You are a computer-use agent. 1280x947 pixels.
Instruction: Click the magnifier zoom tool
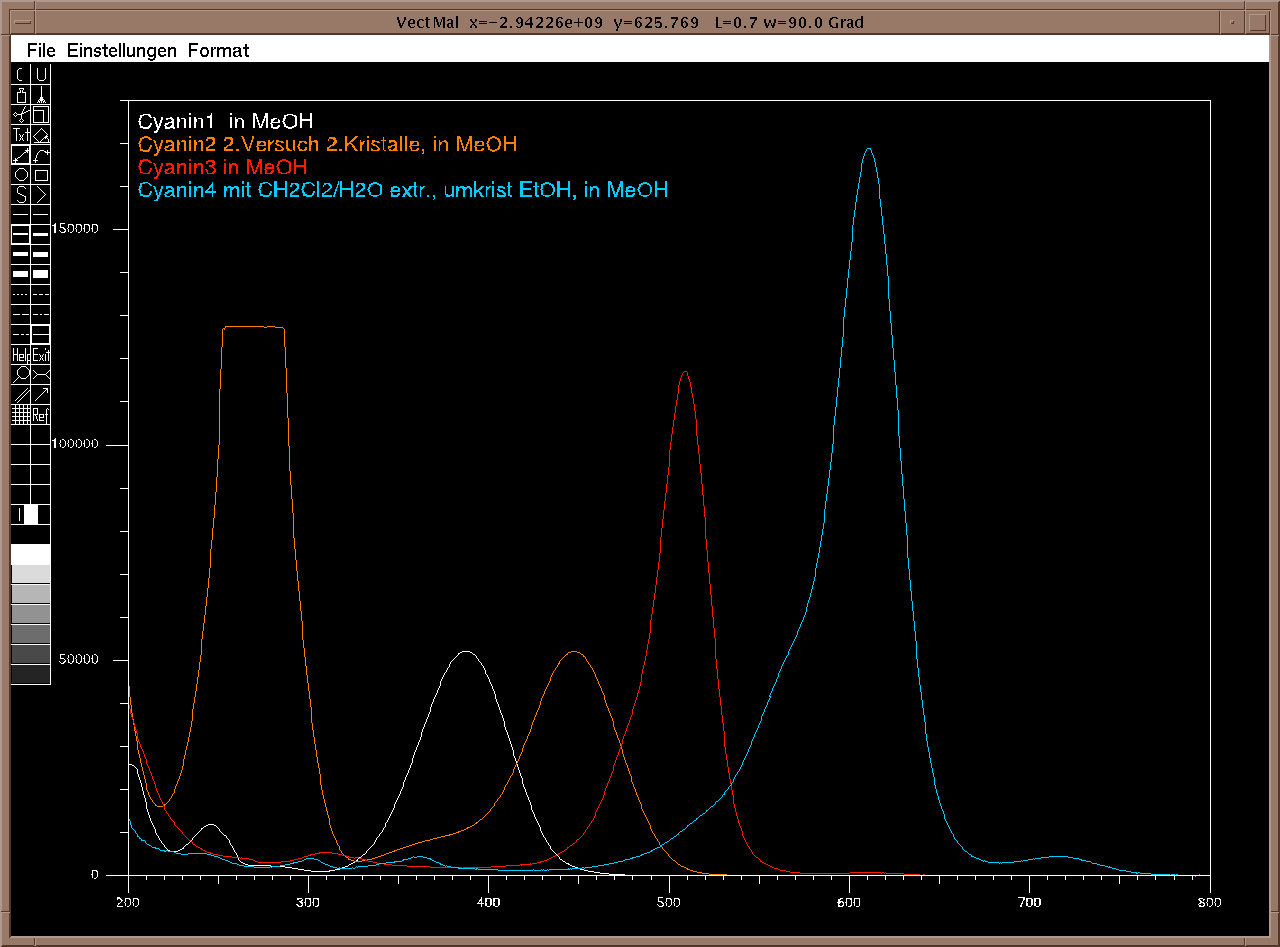20,375
